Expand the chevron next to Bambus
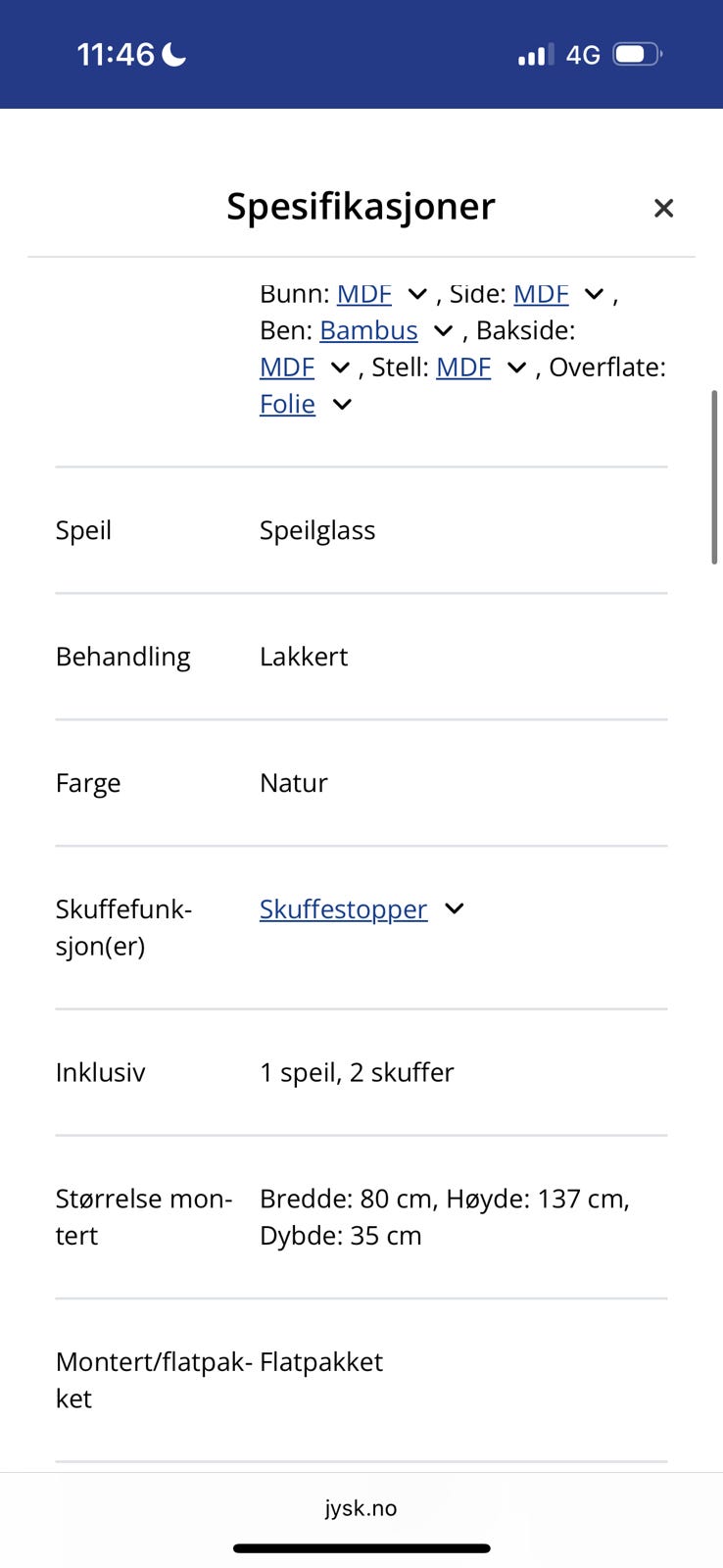 point(443,331)
